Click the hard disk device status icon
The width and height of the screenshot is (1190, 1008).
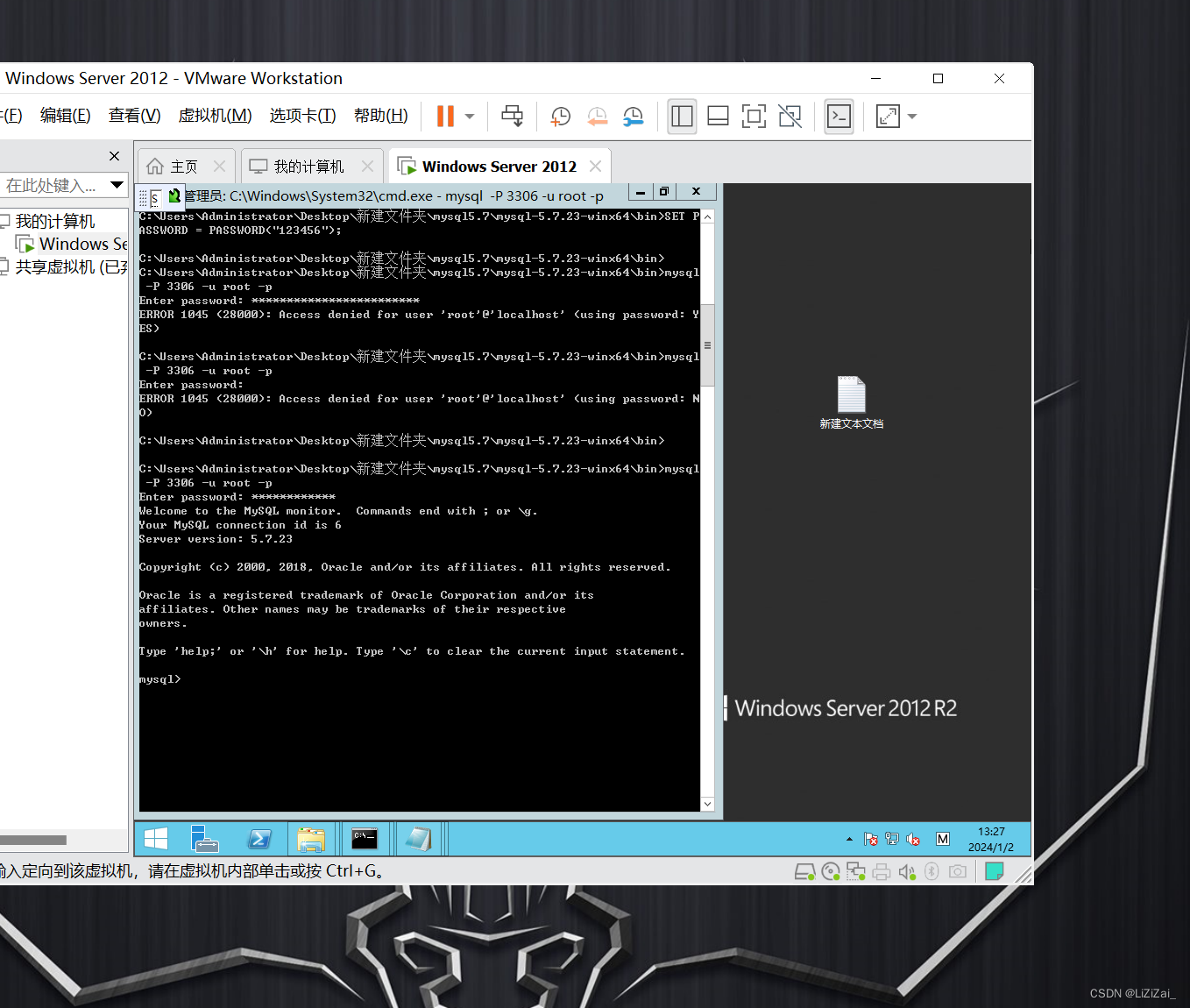coord(804,871)
